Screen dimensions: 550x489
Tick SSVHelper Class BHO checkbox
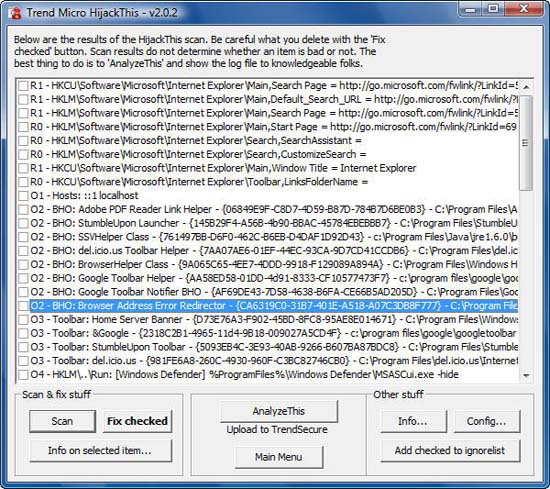23,237
